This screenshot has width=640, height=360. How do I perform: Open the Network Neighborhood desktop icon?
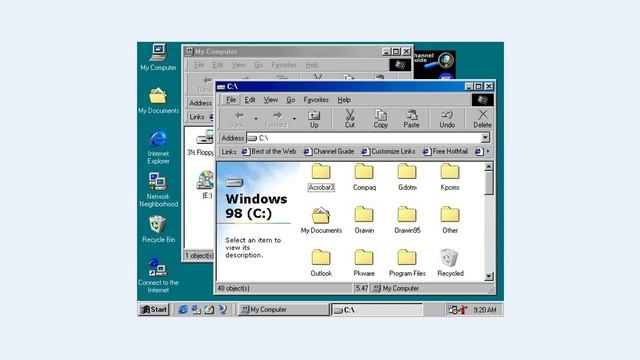158,190
